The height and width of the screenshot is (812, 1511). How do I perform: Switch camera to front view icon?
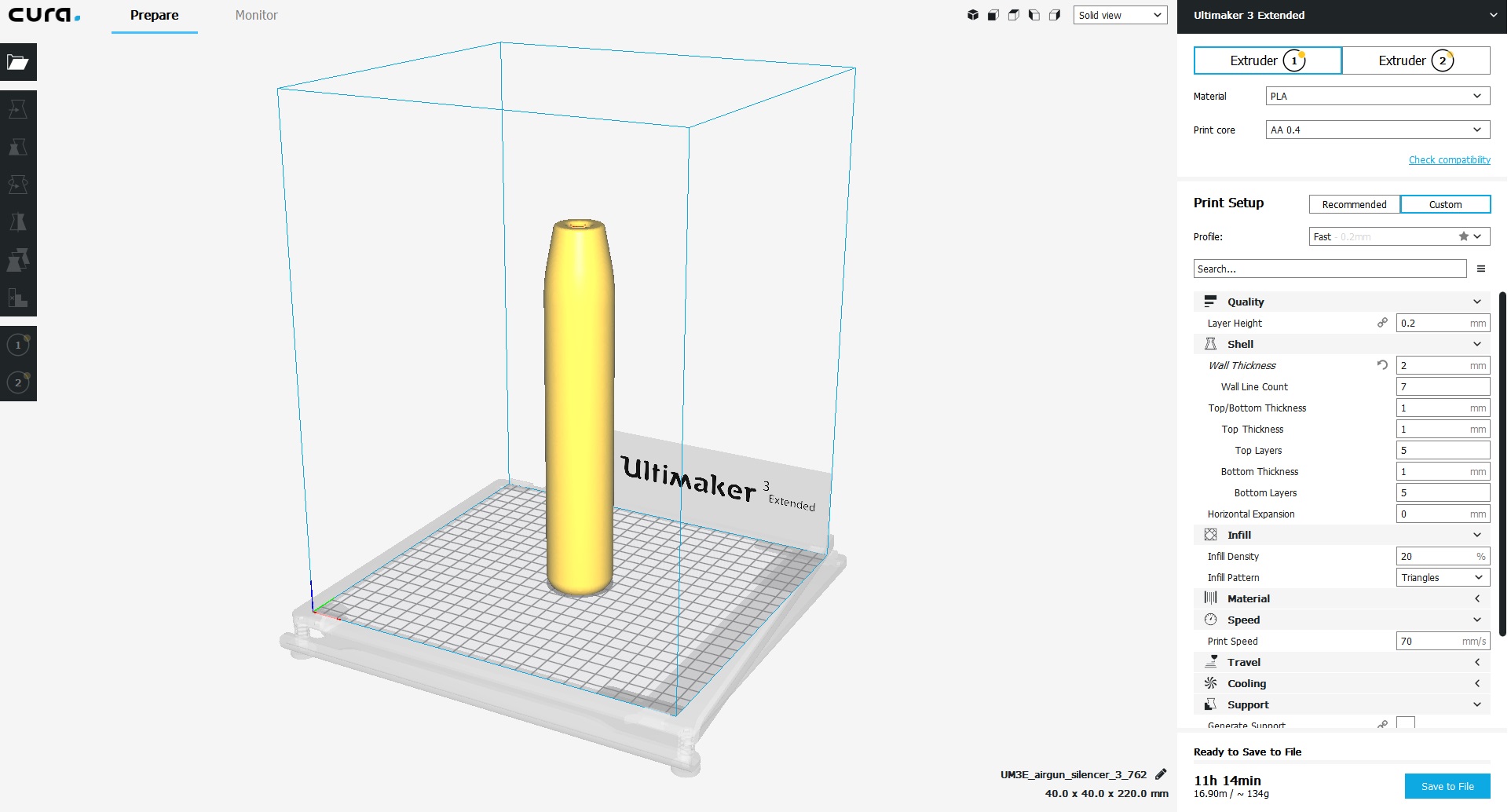pos(993,15)
